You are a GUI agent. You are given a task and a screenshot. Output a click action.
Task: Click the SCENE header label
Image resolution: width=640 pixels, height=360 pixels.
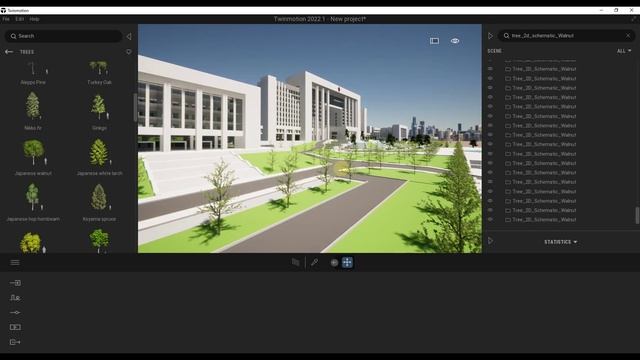(x=494, y=51)
